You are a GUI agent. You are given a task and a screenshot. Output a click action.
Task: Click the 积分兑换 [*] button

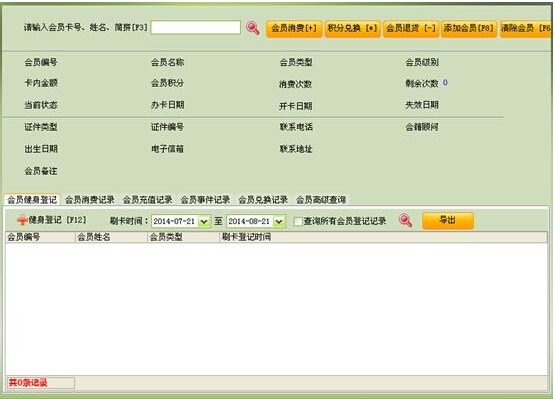click(x=353, y=28)
